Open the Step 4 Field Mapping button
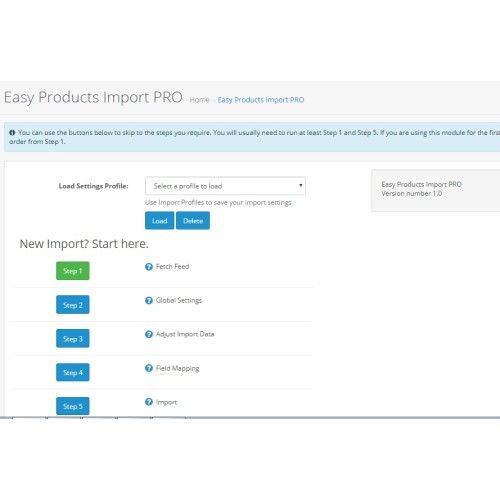 coord(73,372)
